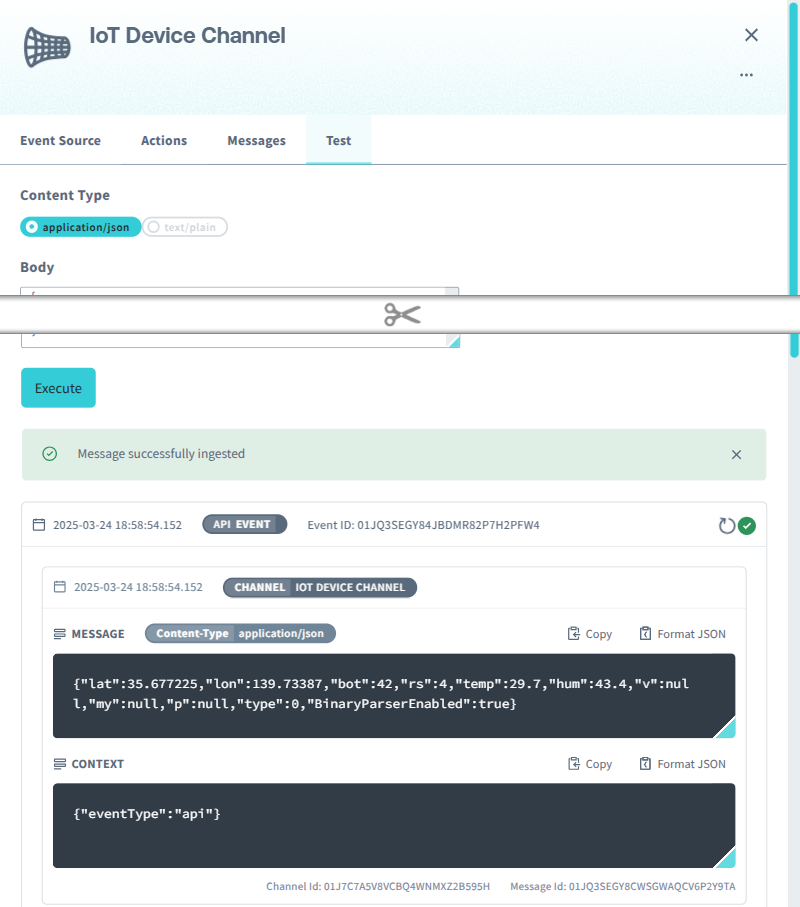Image resolution: width=800 pixels, height=907 pixels.
Task: Click the Copy icon for MESSAGE payload
Action: click(590, 633)
